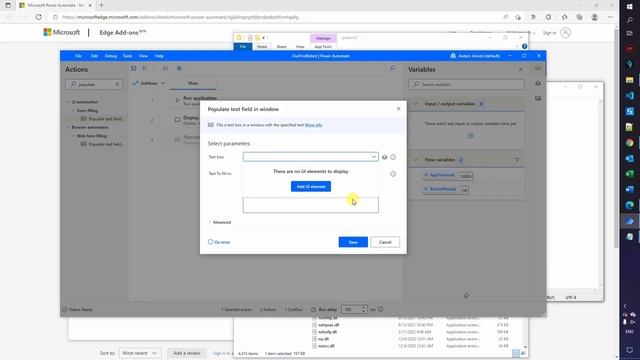Viewport: 640px width, 360px height.
Task: Click the File tab in File Explorer window
Action: coord(243,47)
